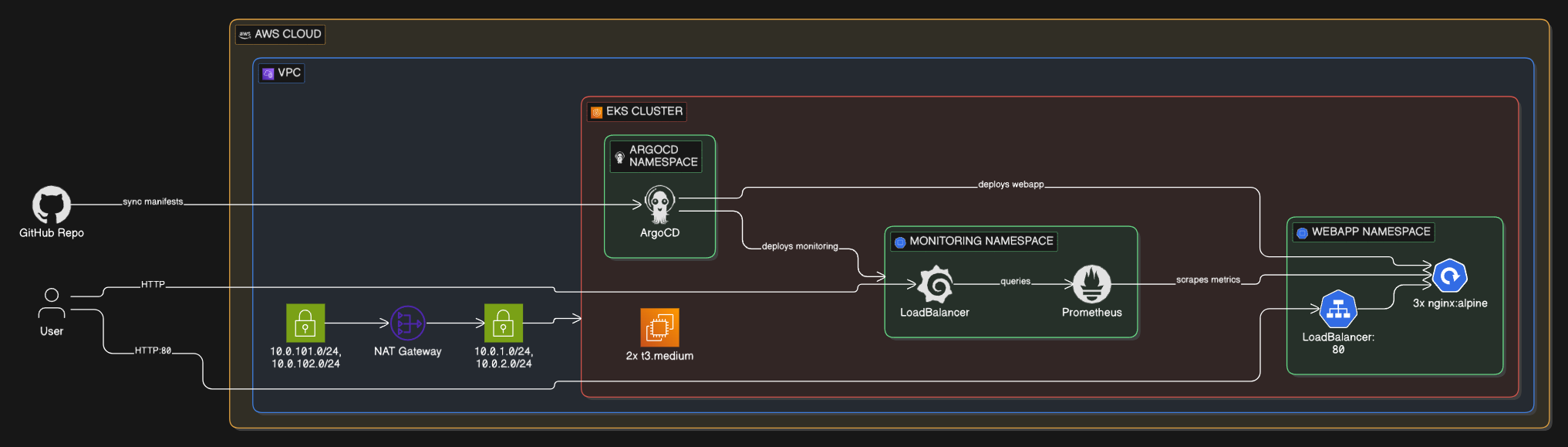Click the 'queries' edge label

coord(1015,282)
